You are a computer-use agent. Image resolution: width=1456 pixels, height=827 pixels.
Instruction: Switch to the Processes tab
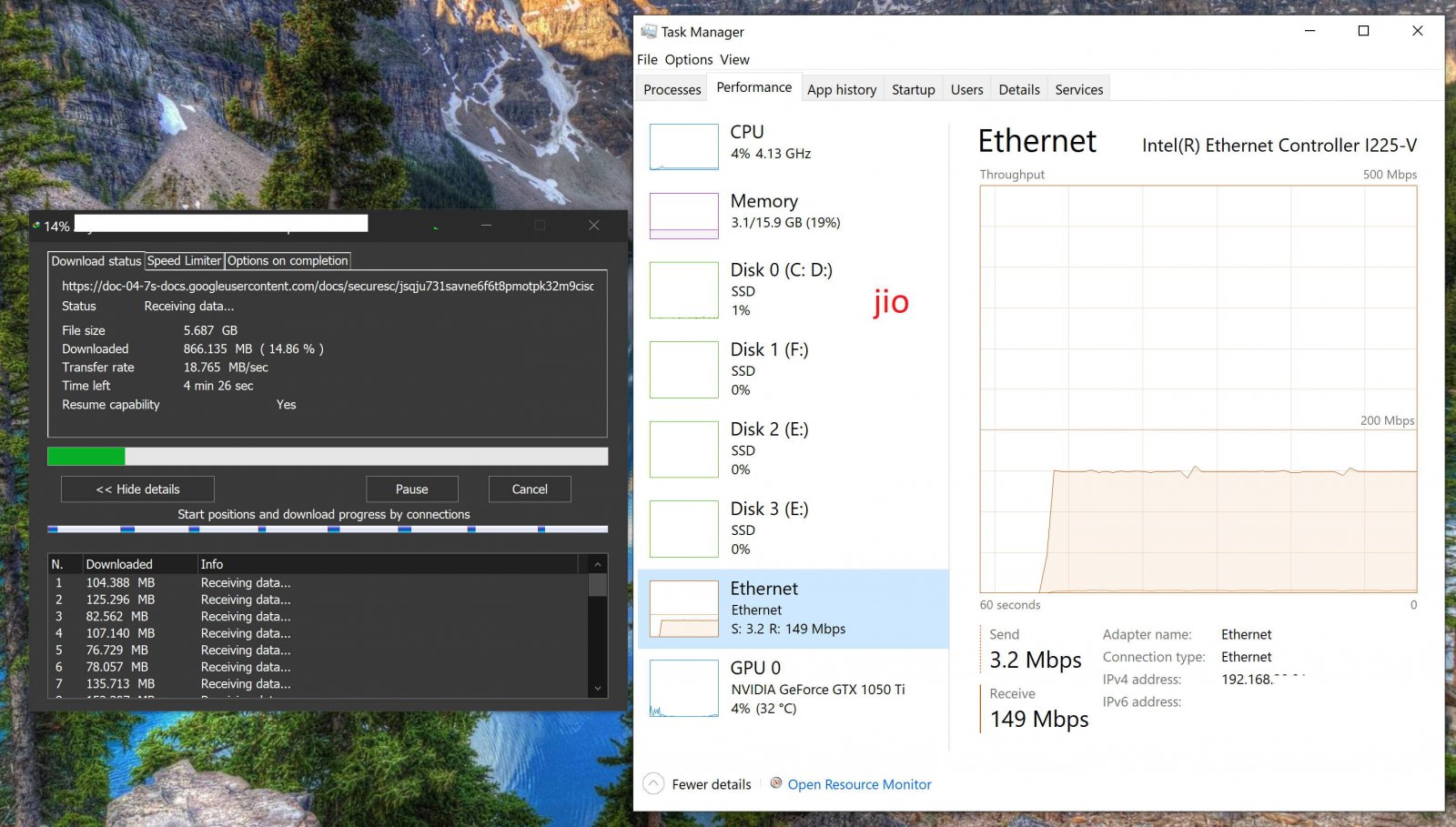[x=672, y=89]
